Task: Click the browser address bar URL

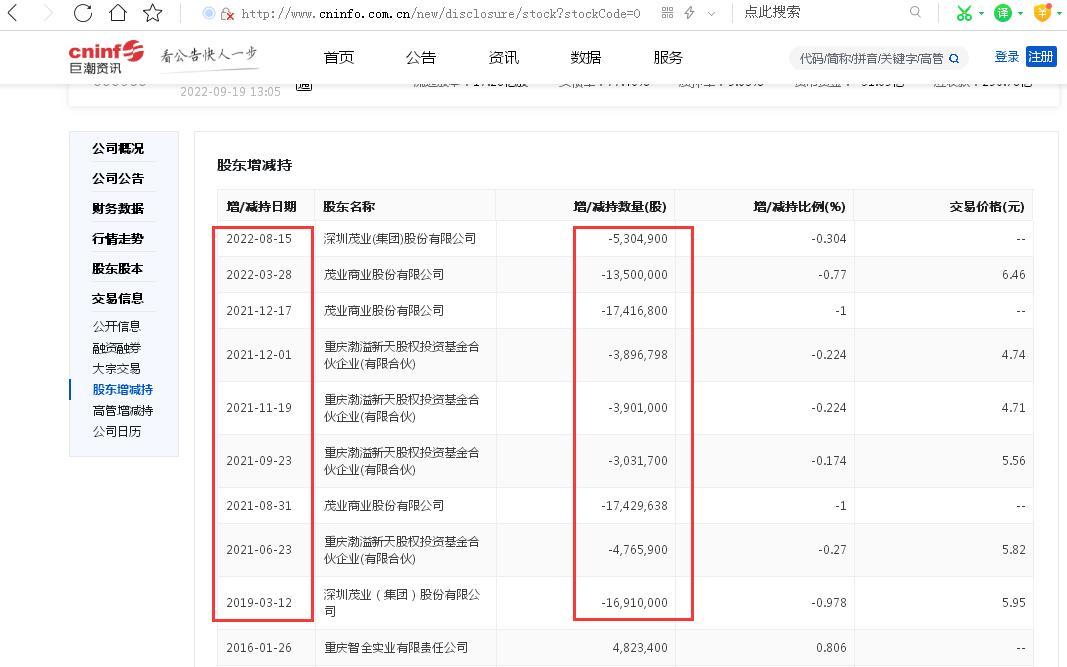Action: pyautogui.click(x=440, y=14)
